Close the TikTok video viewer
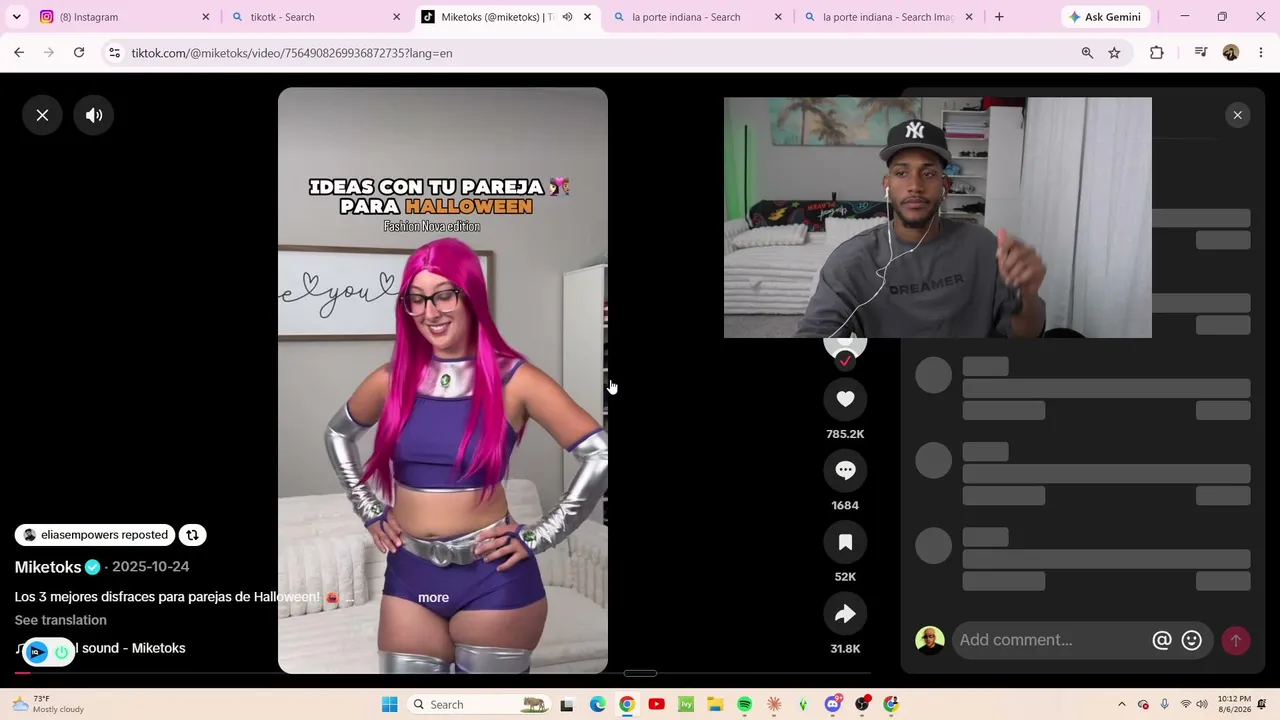Viewport: 1280px width, 720px height. (42, 115)
